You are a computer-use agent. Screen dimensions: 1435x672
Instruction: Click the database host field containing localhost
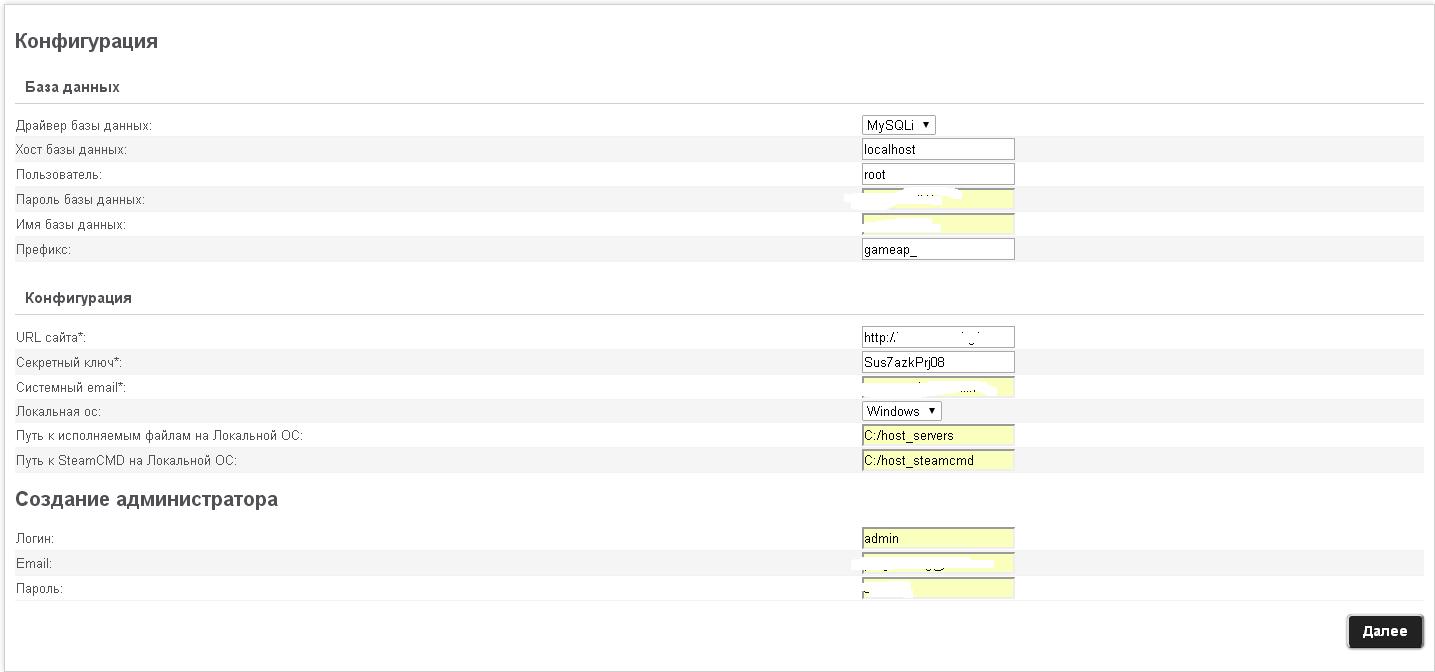[937, 149]
